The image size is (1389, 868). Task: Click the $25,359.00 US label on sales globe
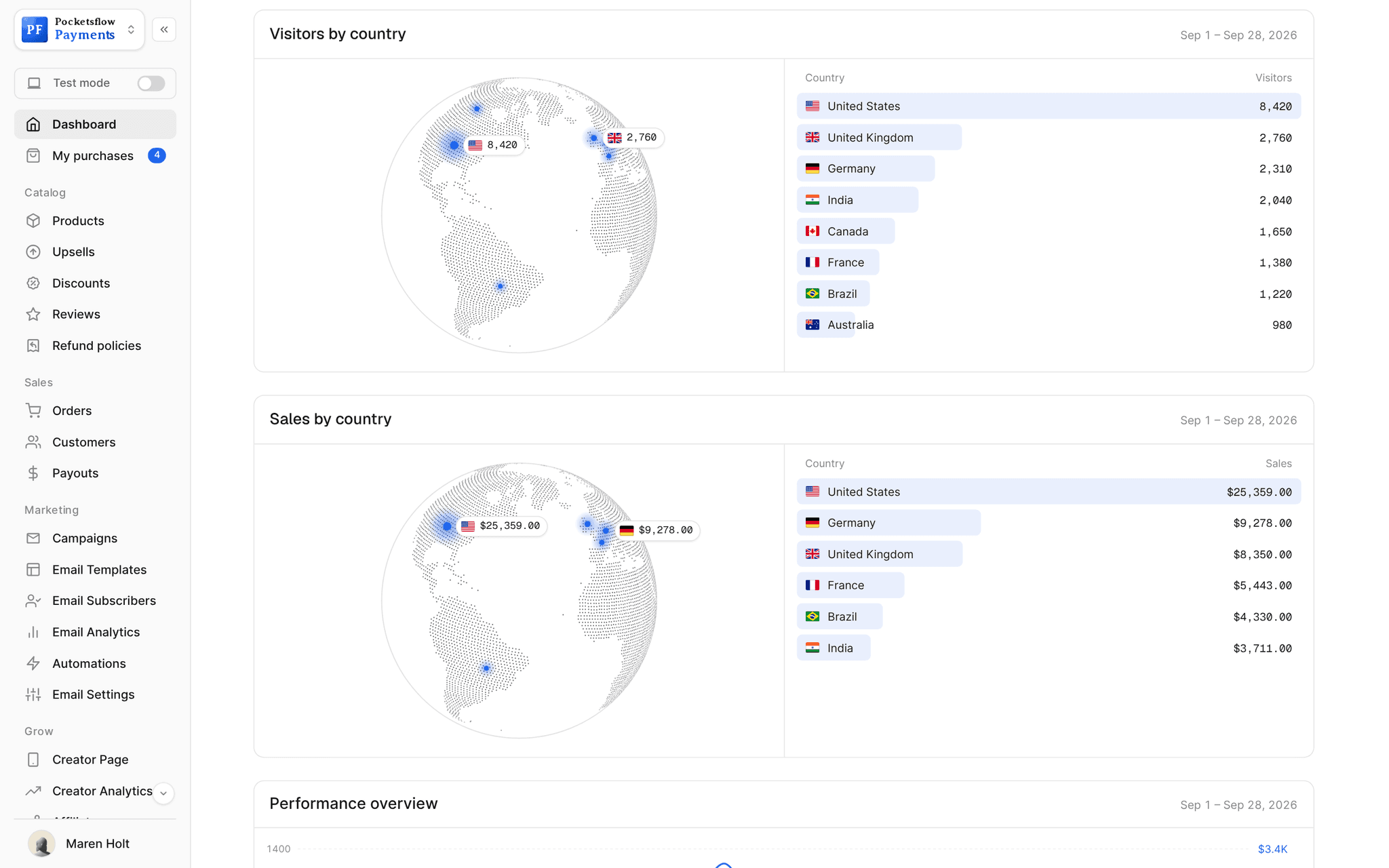tap(503, 526)
